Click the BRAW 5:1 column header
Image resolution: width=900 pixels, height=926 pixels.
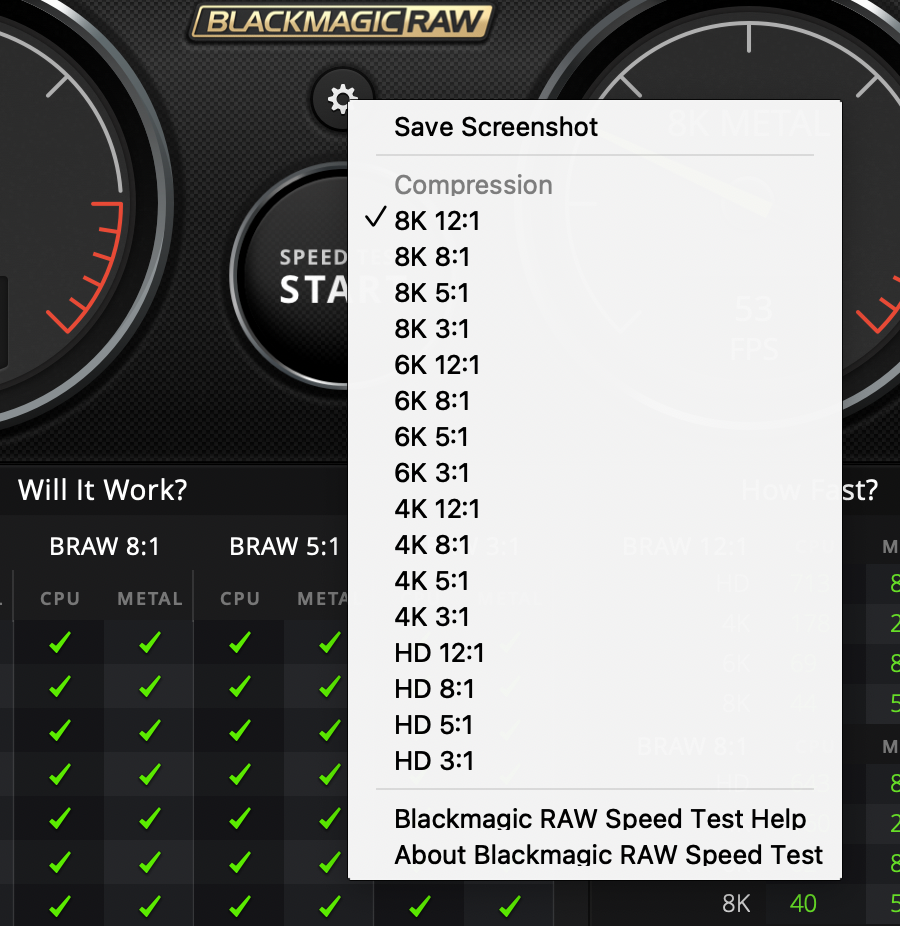pos(285,546)
